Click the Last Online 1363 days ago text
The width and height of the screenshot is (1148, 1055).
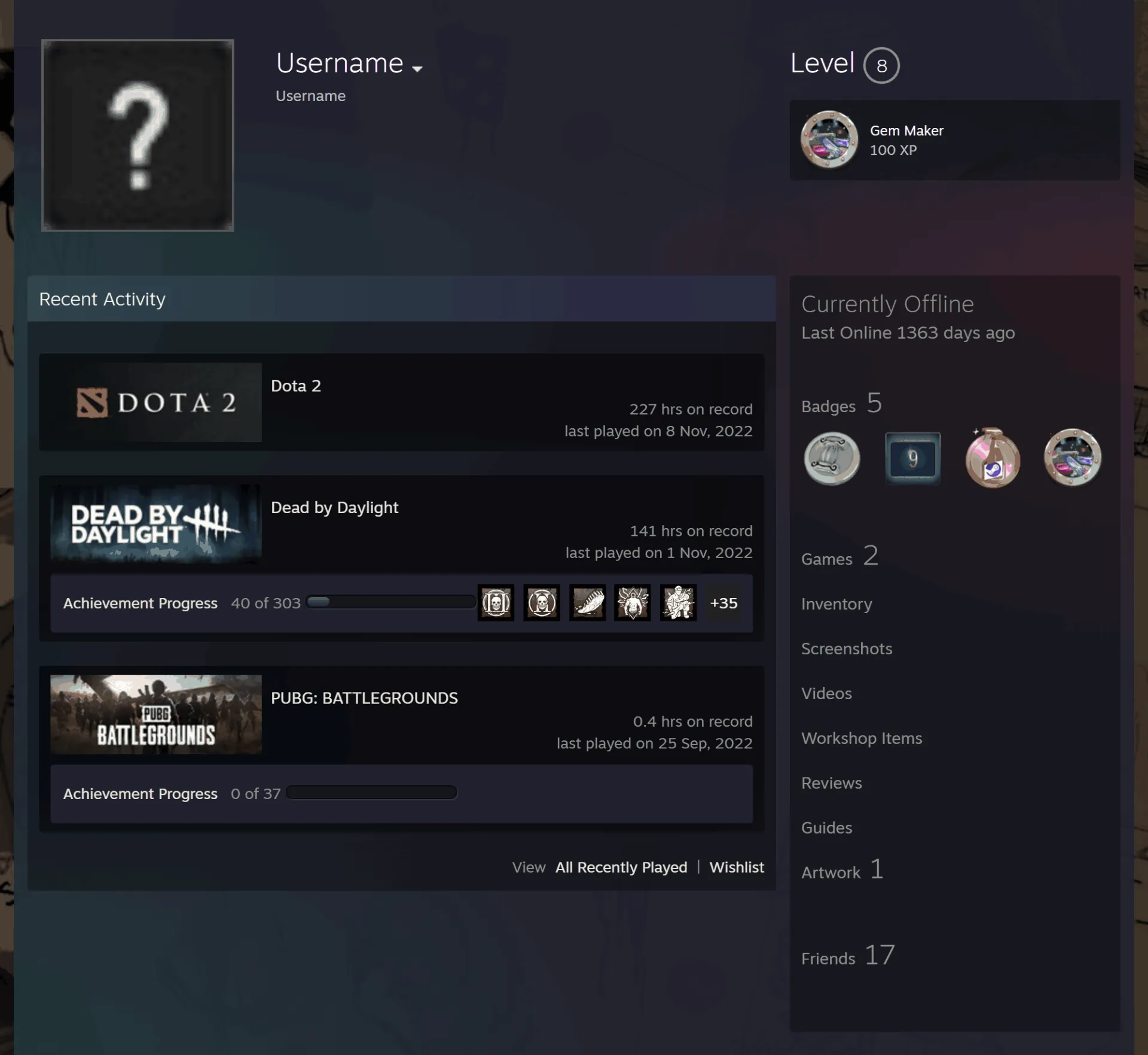pos(908,333)
